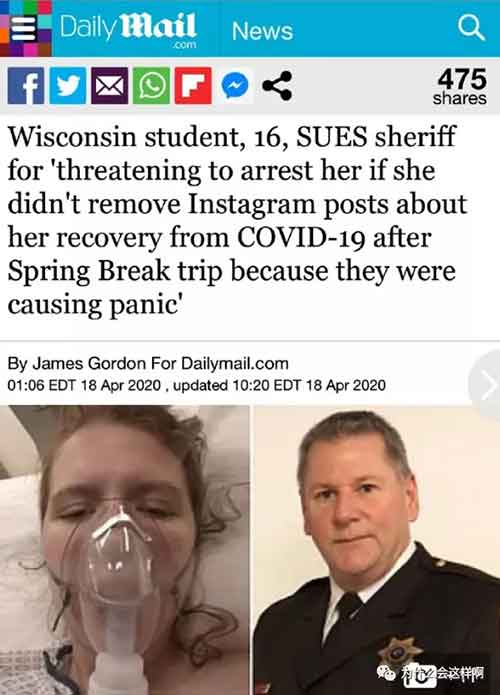Share article via email envelope icon
This screenshot has width=500, height=695.
point(109,86)
